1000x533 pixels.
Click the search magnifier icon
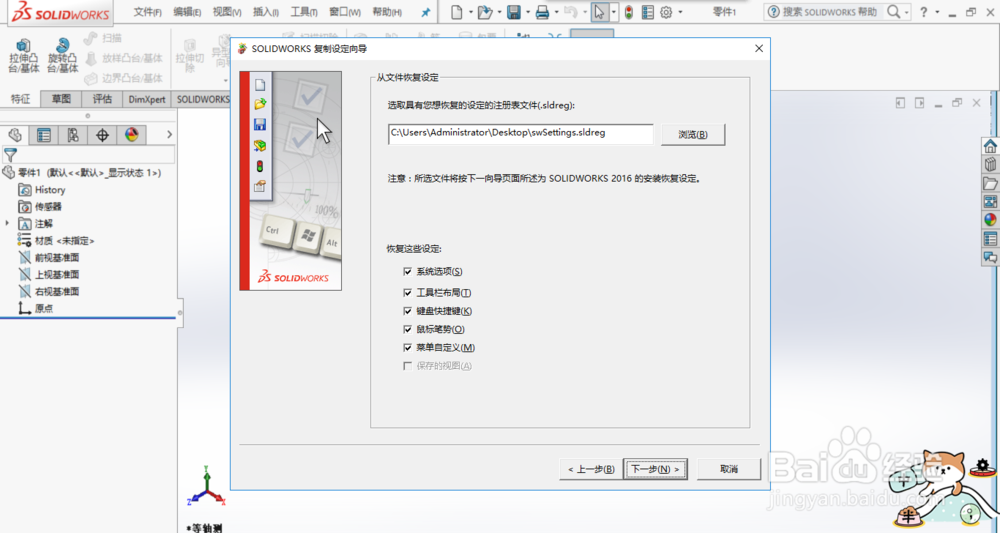[893, 11]
